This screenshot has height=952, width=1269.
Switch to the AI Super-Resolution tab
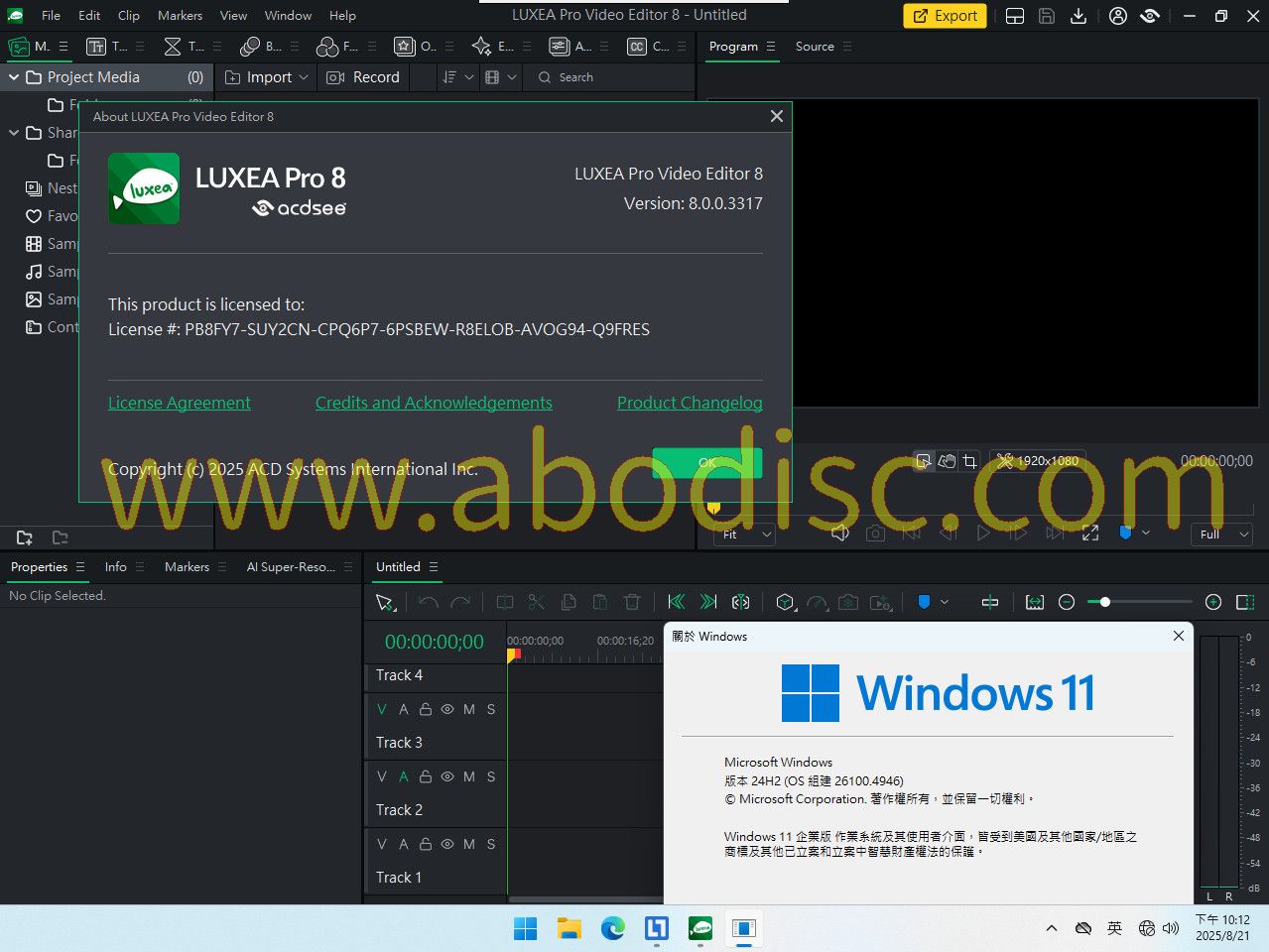pyautogui.click(x=291, y=567)
